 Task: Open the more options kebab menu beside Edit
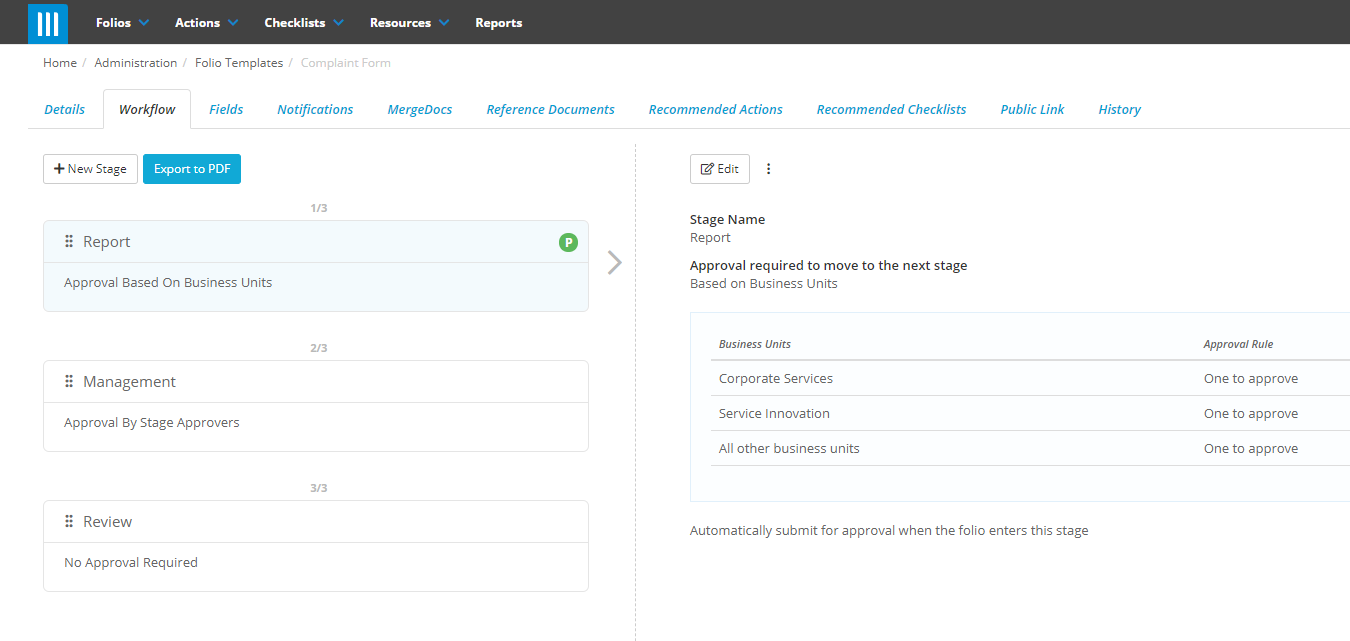pos(768,168)
